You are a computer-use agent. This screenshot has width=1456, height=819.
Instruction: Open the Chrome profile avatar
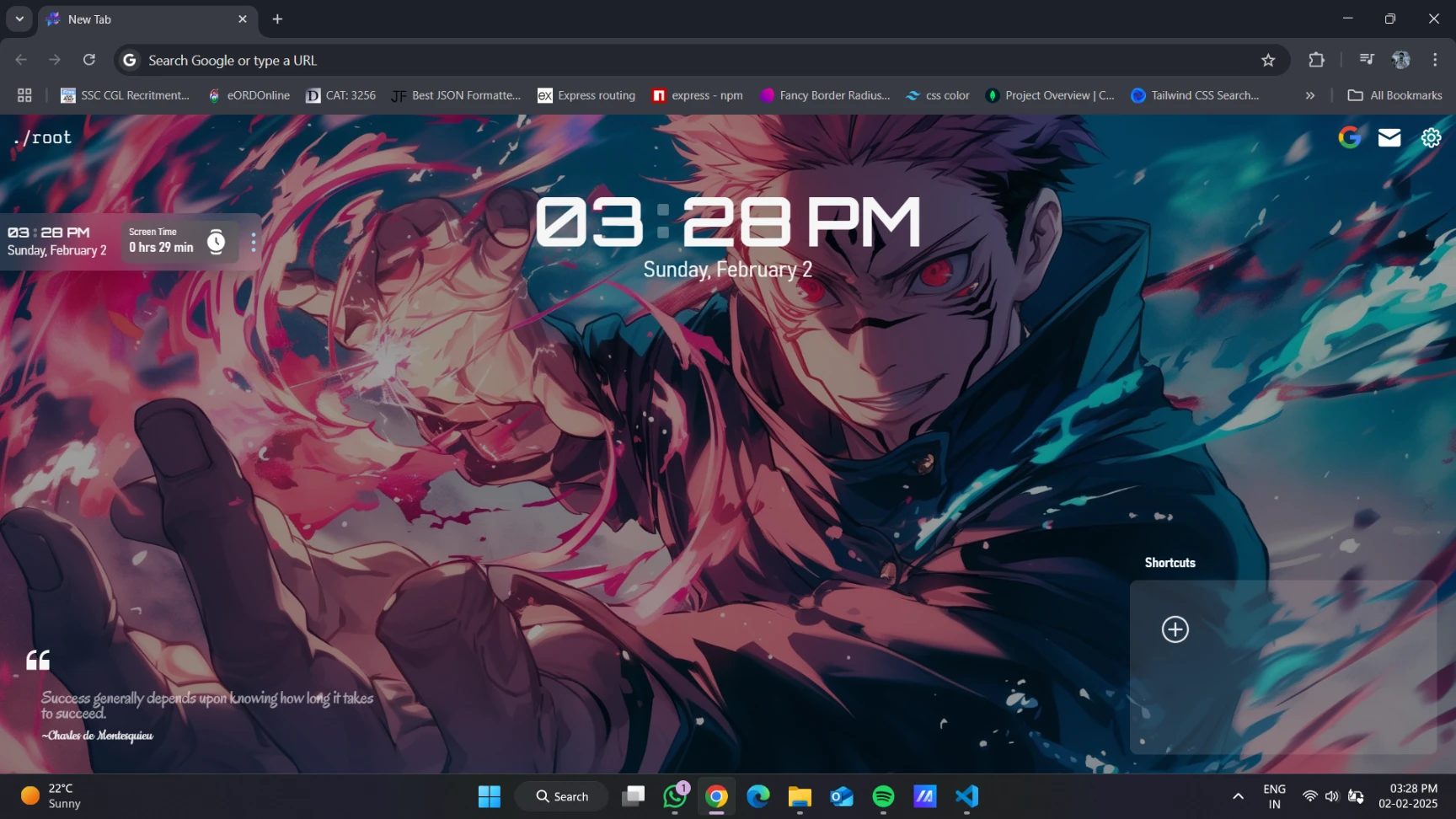pyautogui.click(x=1401, y=60)
